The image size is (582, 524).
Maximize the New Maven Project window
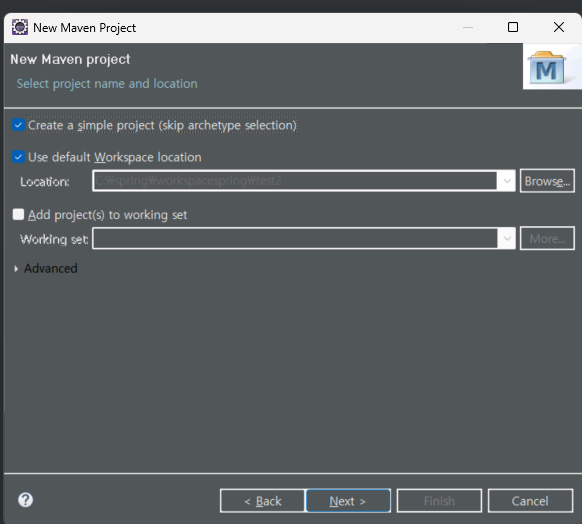click(513, 27)
